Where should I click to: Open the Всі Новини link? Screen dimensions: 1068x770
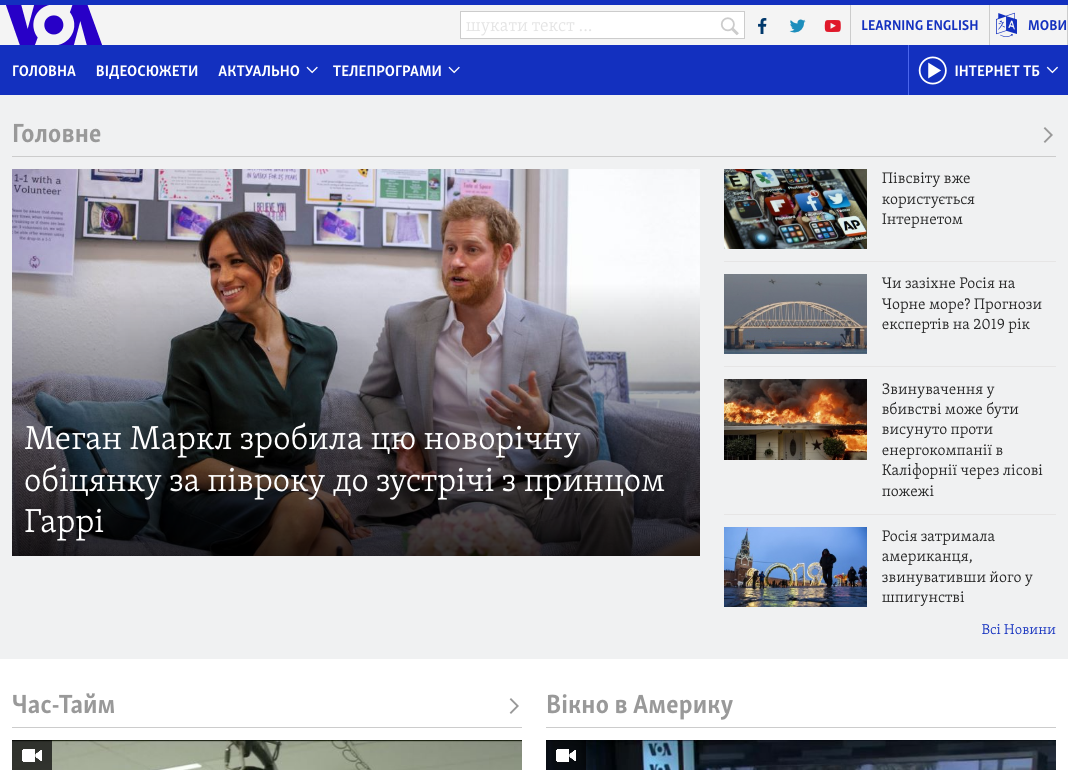1018,629
